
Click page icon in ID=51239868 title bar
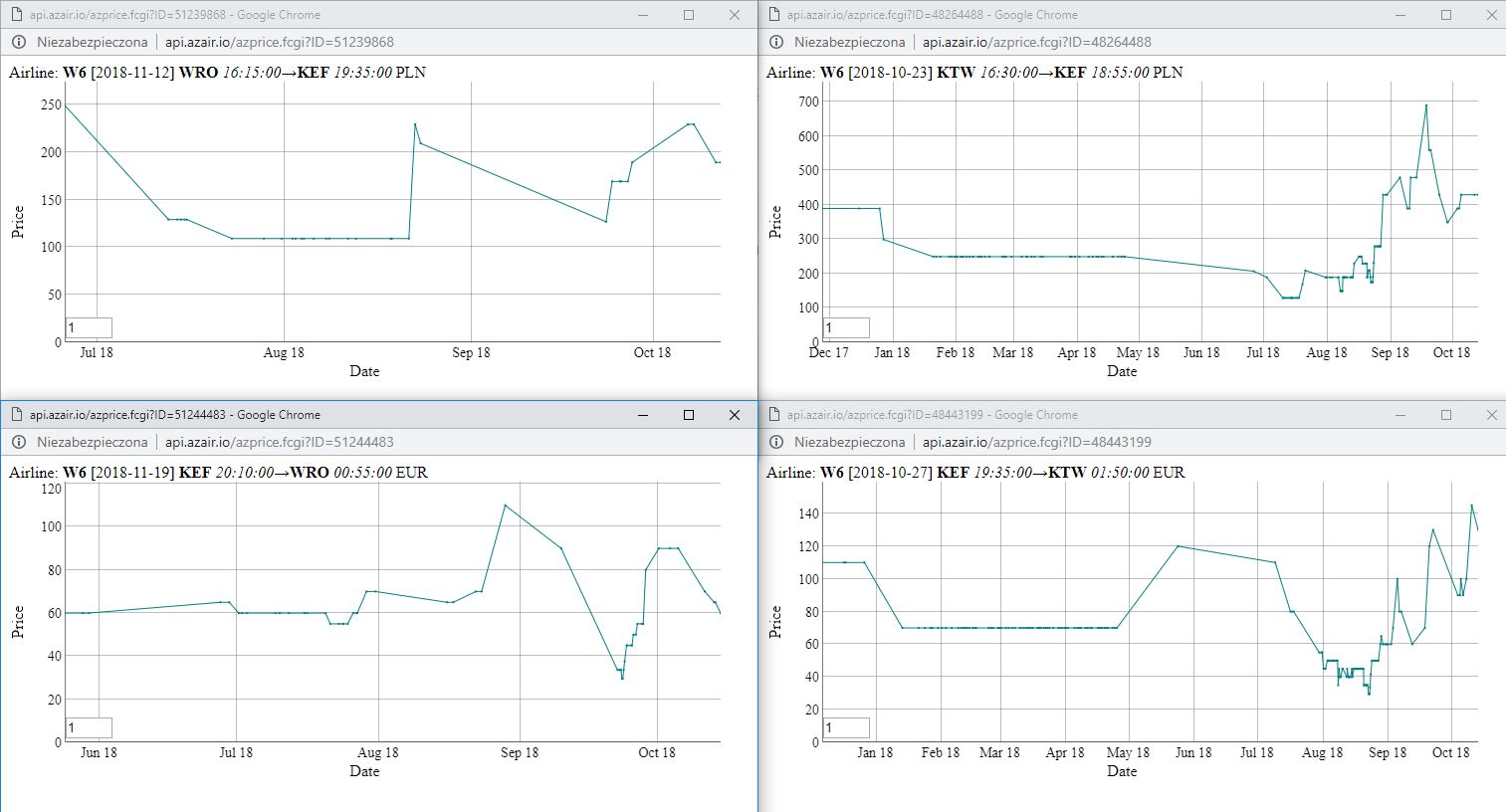[x=17, y=15]
